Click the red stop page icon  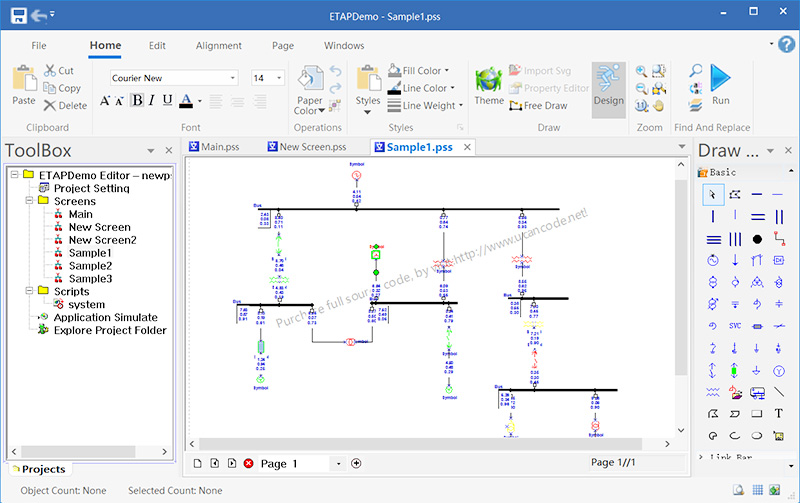(x=248, y=463)
